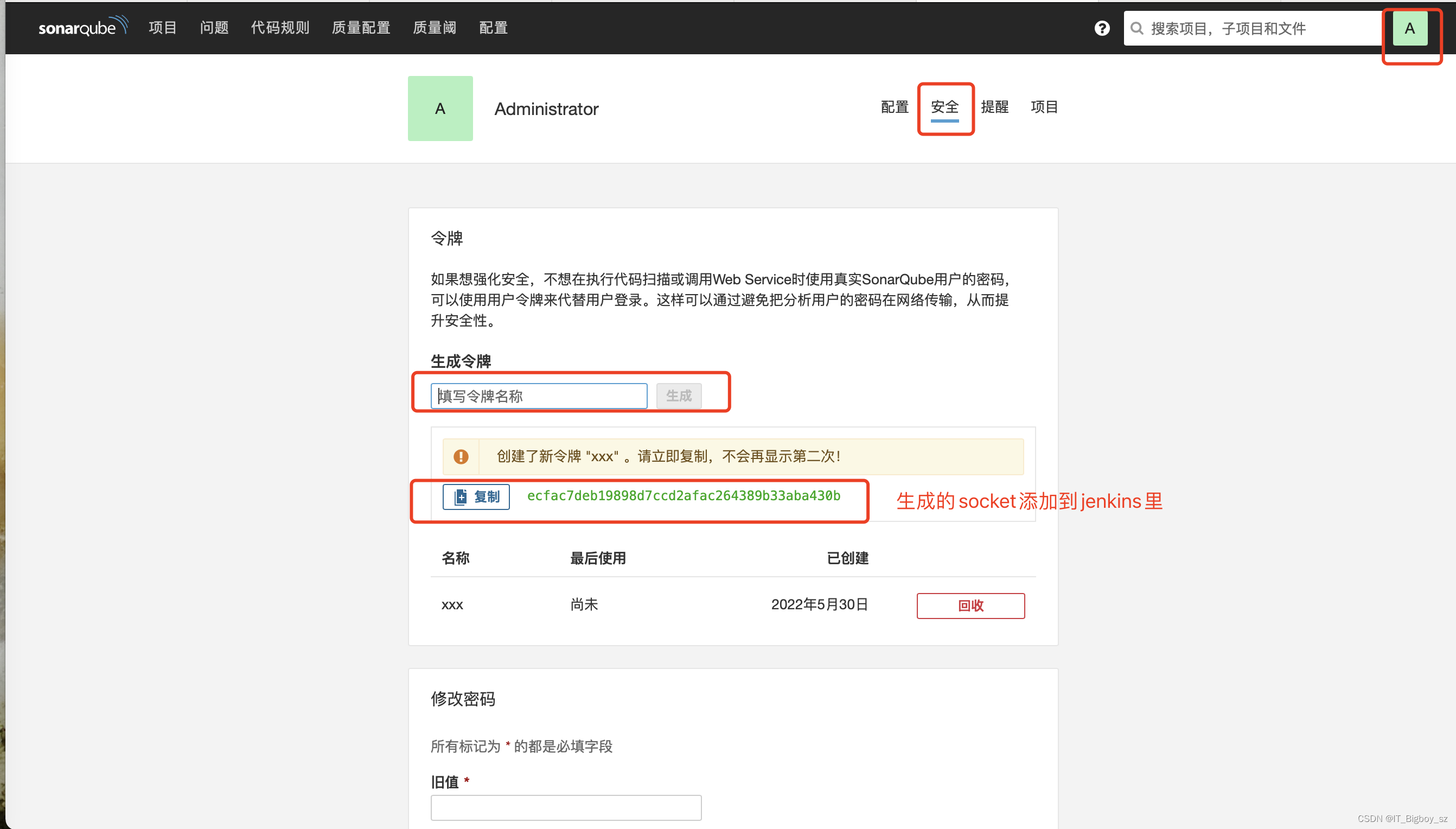The width and height of the screenshot is (1456, 829).
Task: Open the help question-mark icon
Action: click(1102, 28)
